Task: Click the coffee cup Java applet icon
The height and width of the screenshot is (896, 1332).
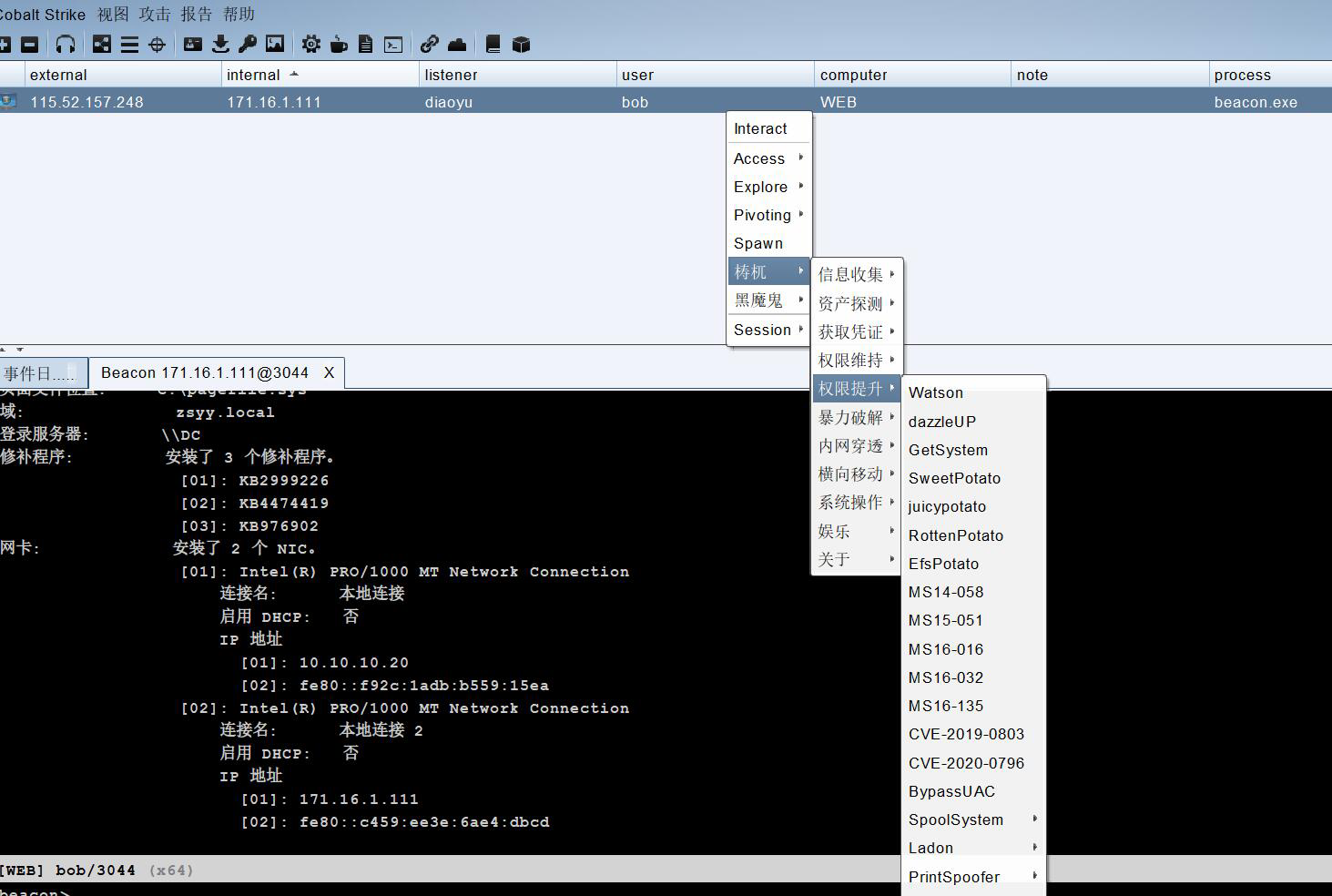Action: coord(339,44)
